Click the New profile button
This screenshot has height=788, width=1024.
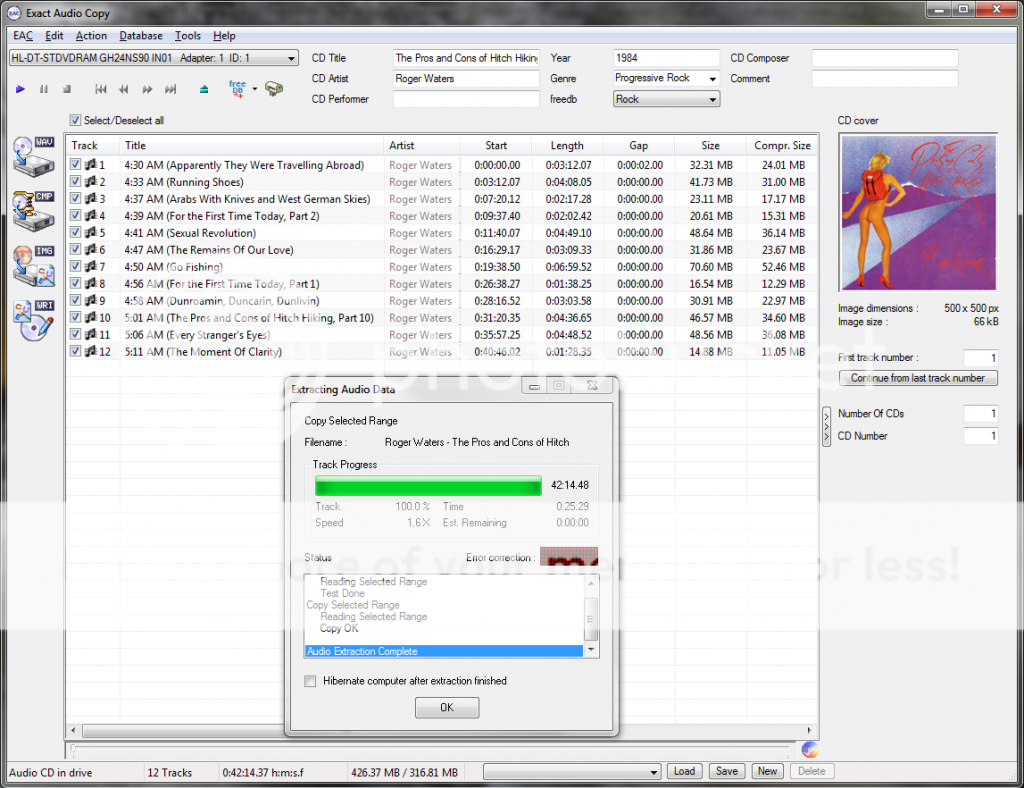coord(767,772)
